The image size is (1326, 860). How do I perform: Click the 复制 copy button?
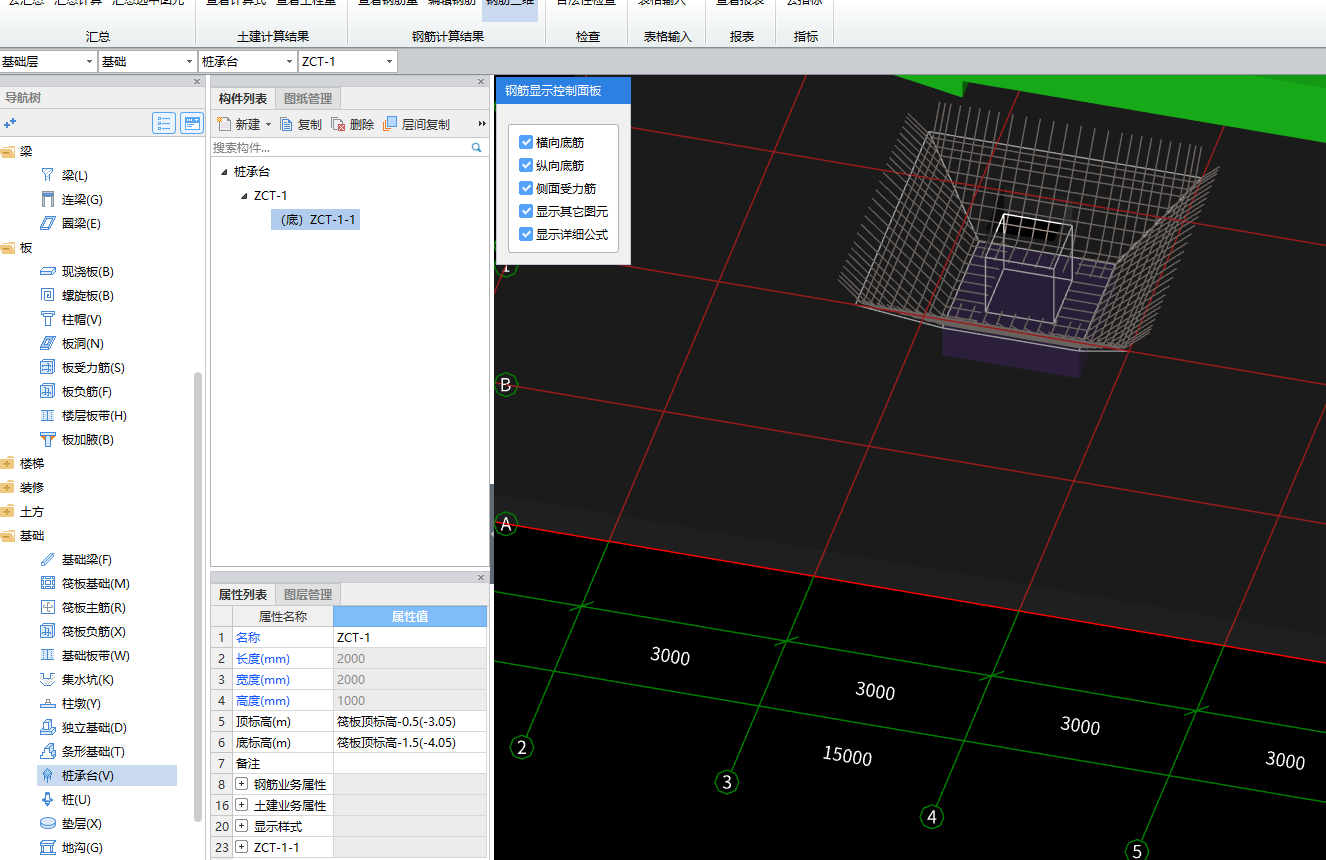(301, 125)
